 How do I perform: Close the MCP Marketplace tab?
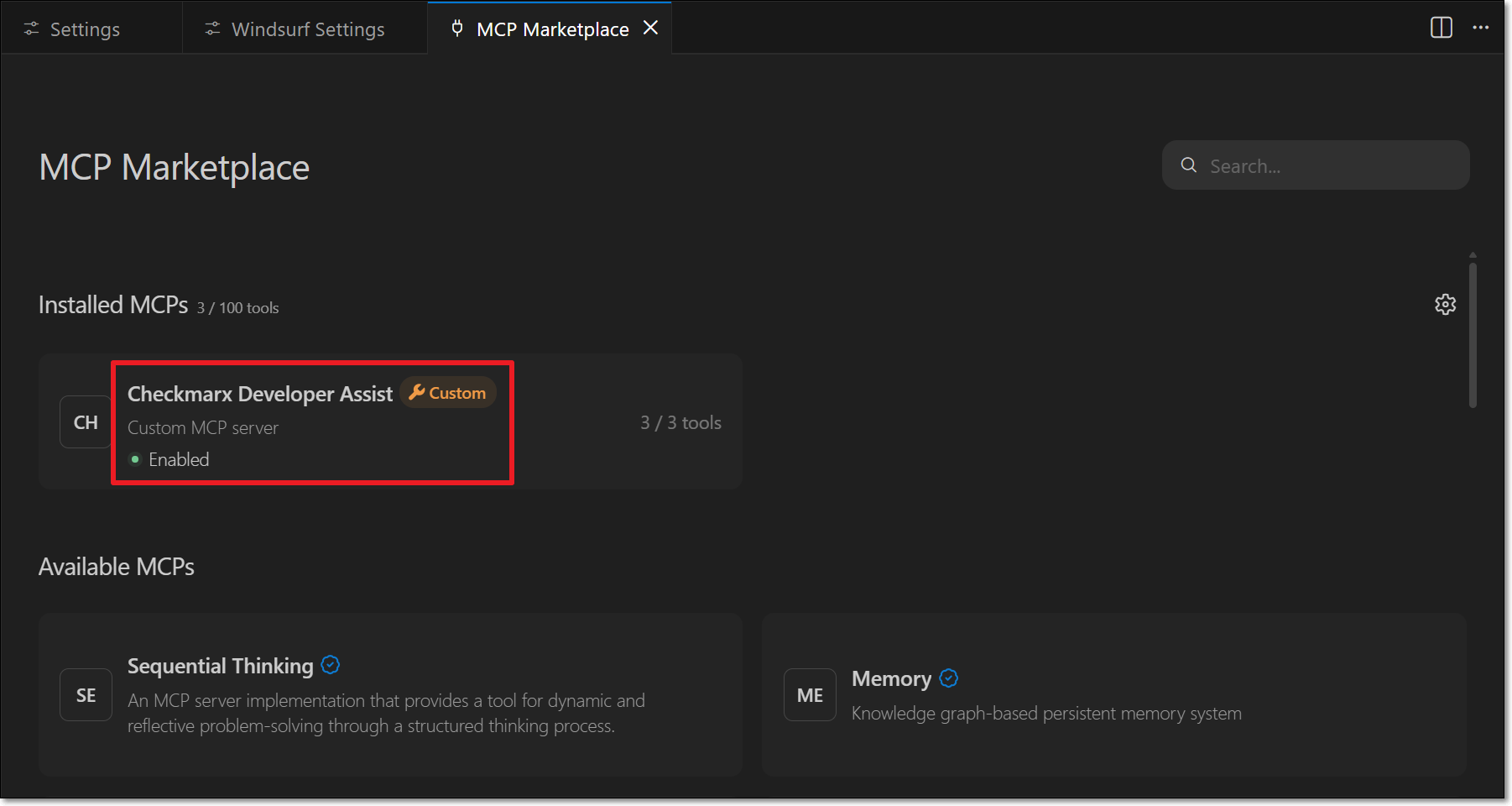click(x=650, y=29)
